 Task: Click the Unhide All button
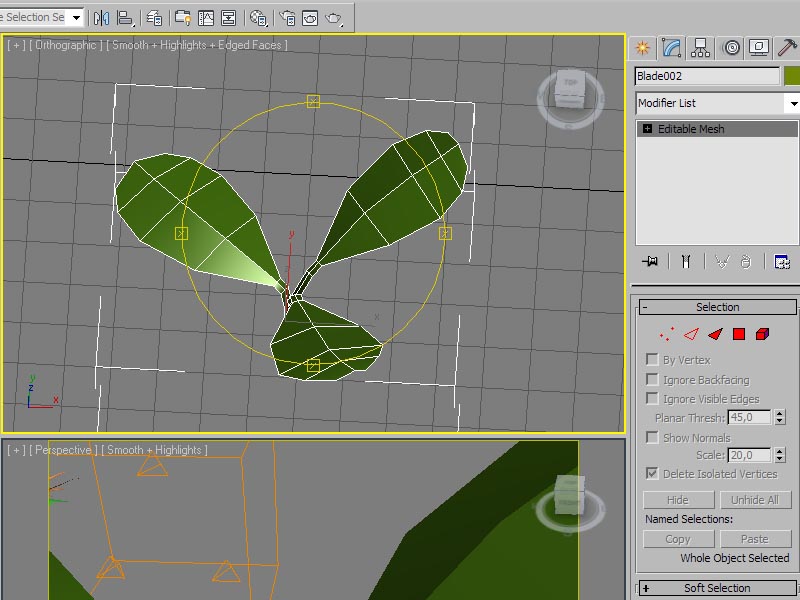pos(754,500)
